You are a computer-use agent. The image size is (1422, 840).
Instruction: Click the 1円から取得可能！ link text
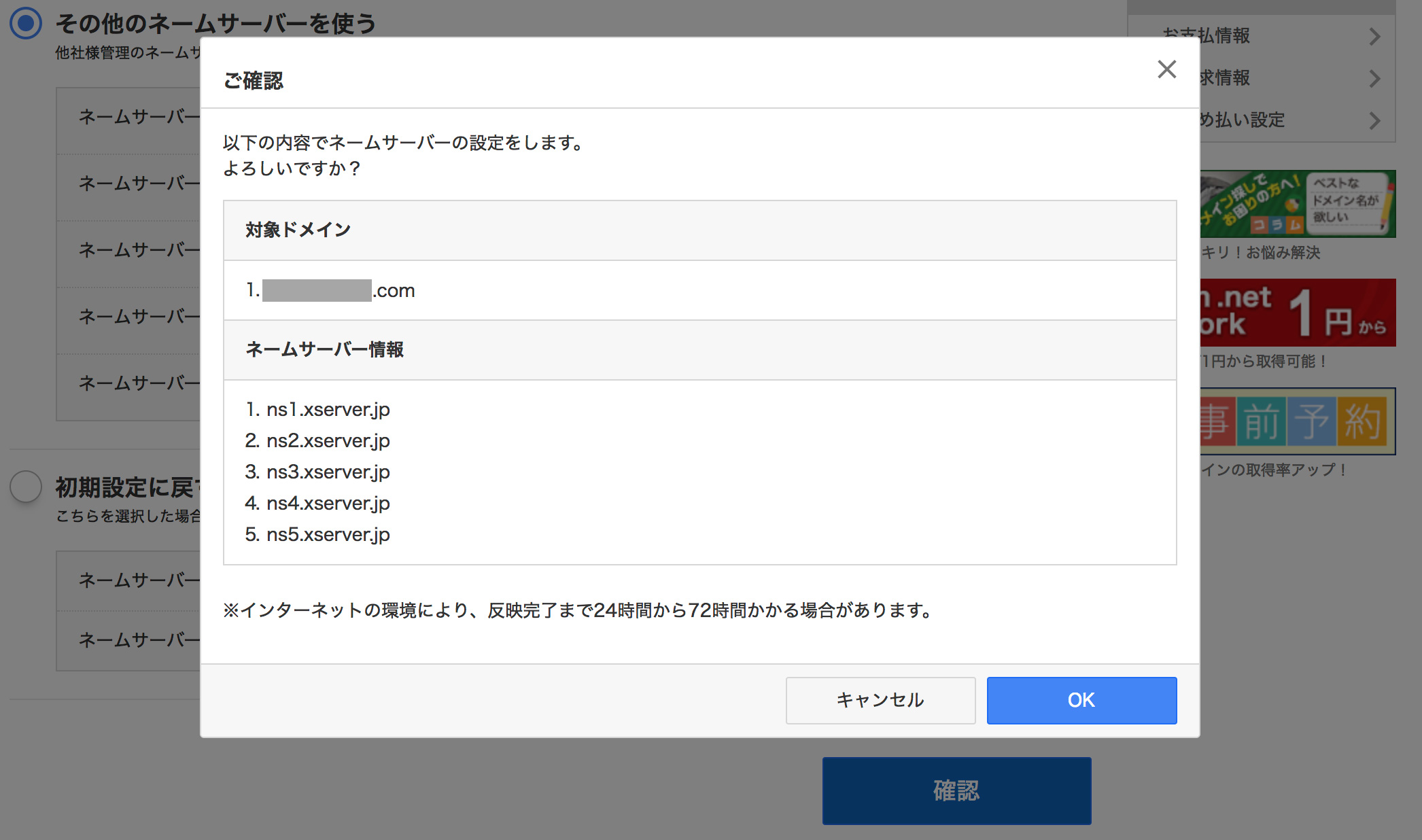(x=1264, y=362)
